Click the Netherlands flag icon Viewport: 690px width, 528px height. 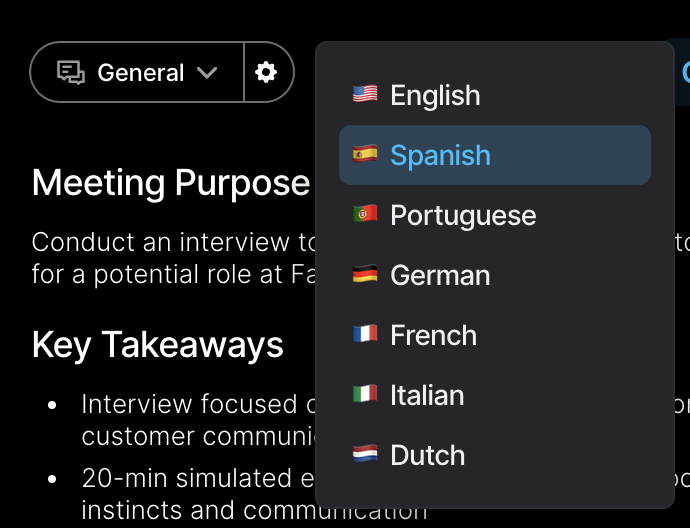tap(365, 454)
